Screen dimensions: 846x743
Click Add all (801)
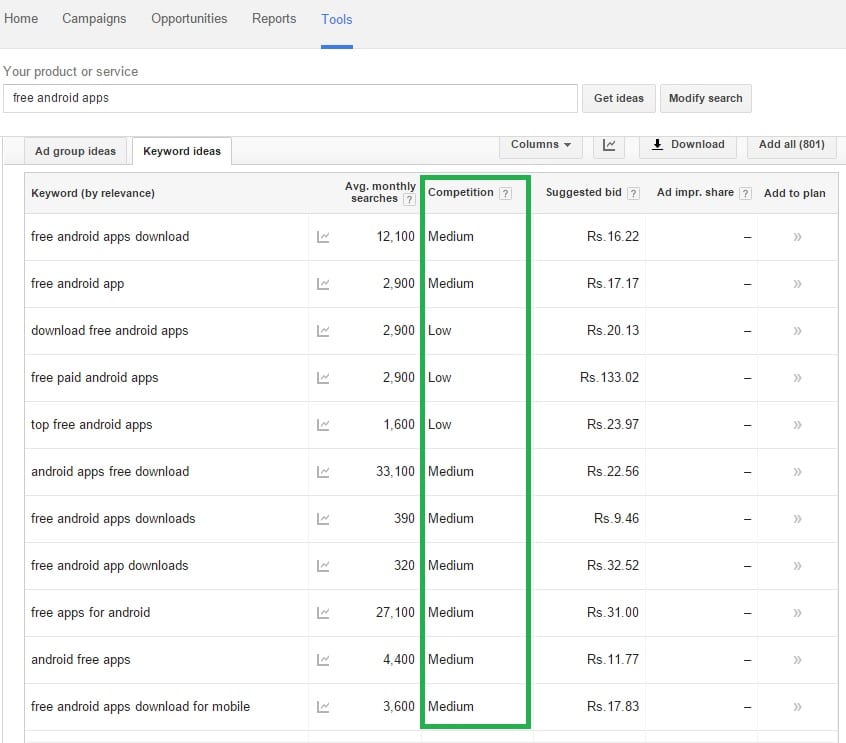click(791, 145)
